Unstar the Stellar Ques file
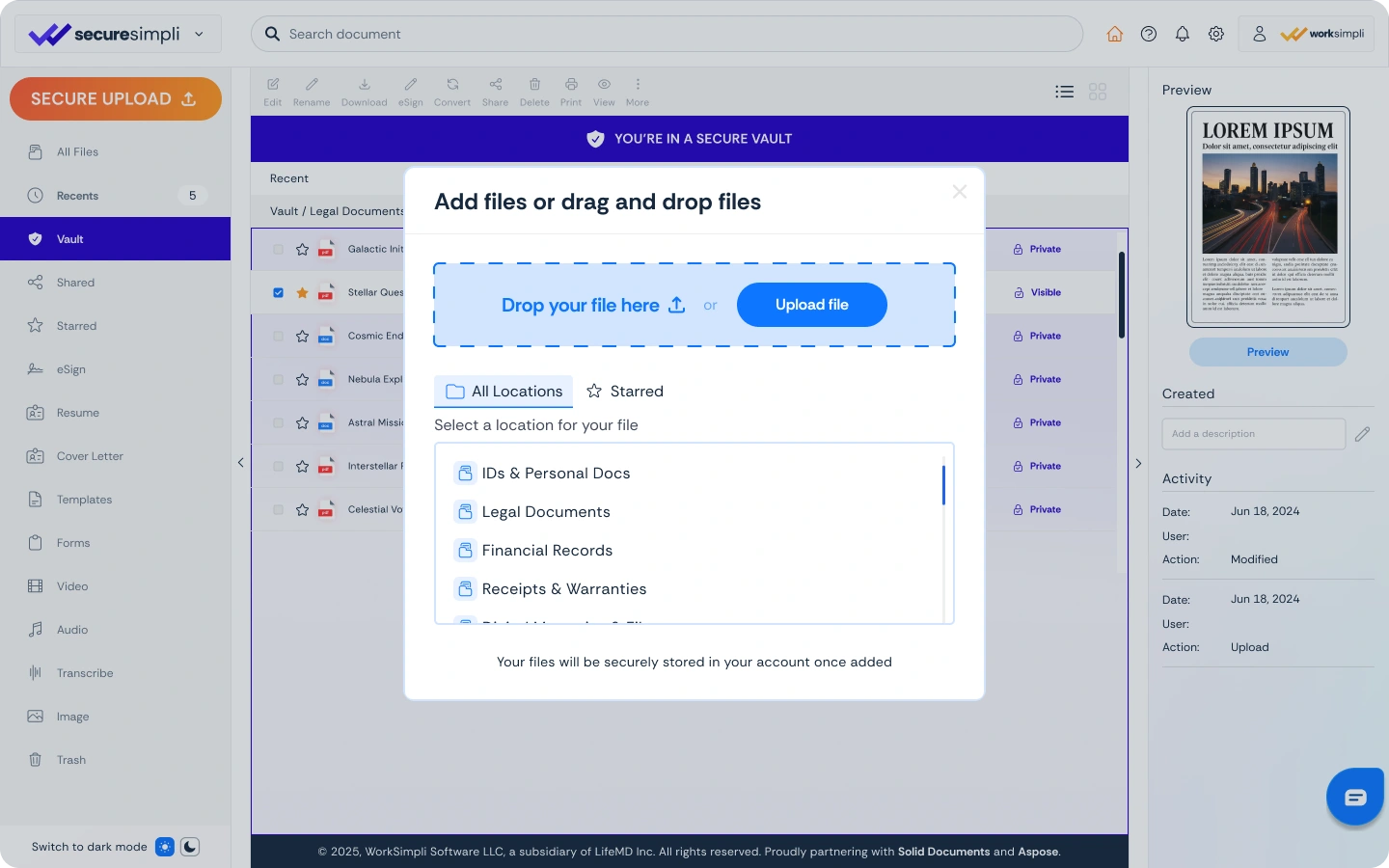This screenshot has height=868, width=1389. (302, 292)
